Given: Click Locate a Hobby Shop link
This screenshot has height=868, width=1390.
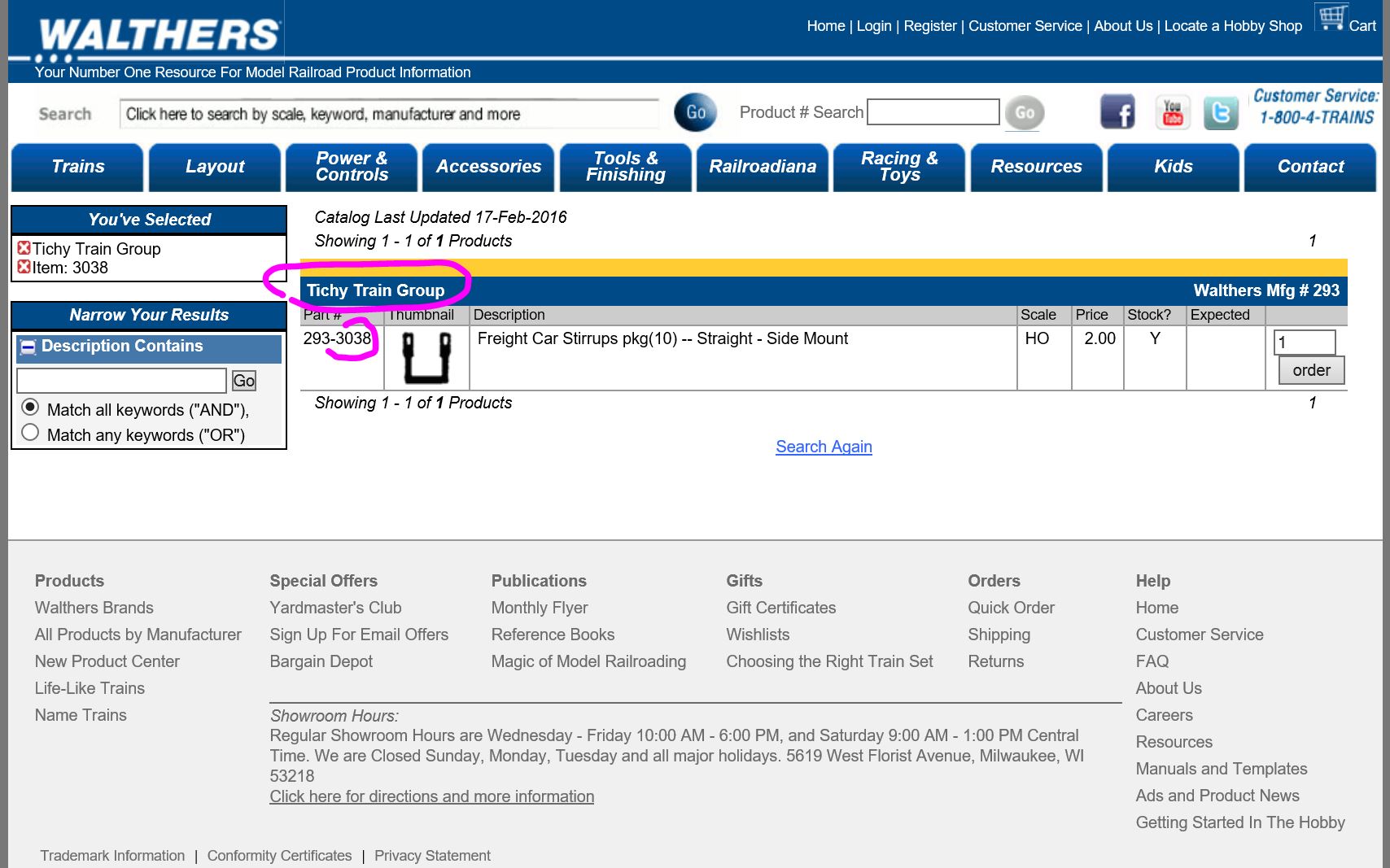Looking at the screenshot, I should (x=1233, y=26).
